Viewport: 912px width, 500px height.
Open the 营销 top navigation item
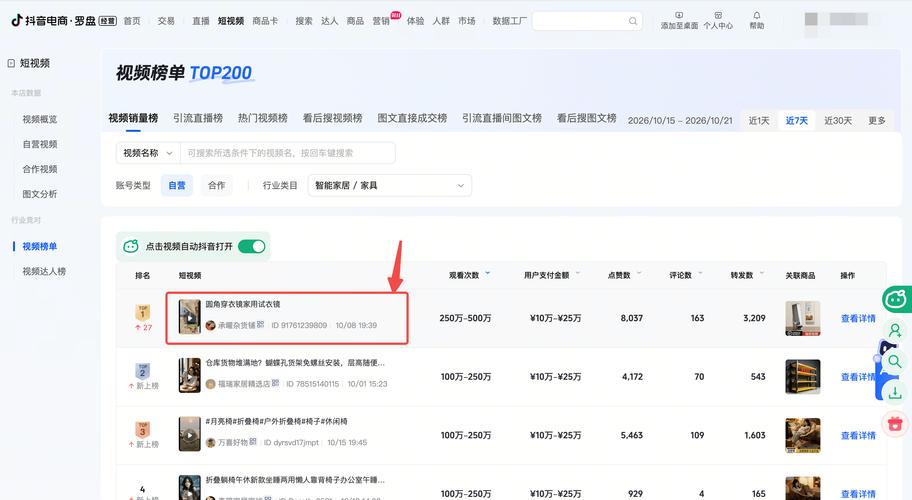tap(381, 21)
